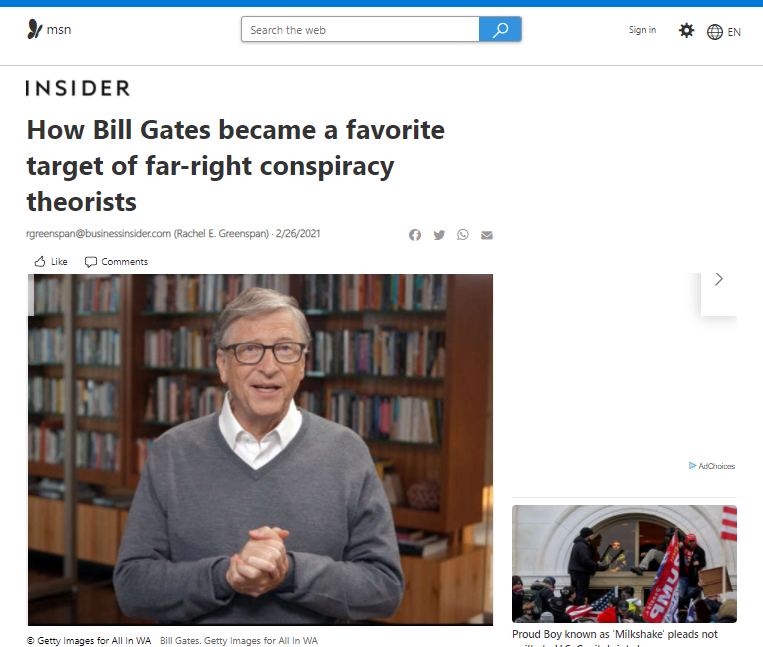This screenshot has width=763, height=647.
Task: Open the settings gear icon
Action: (x=686, y=31)
